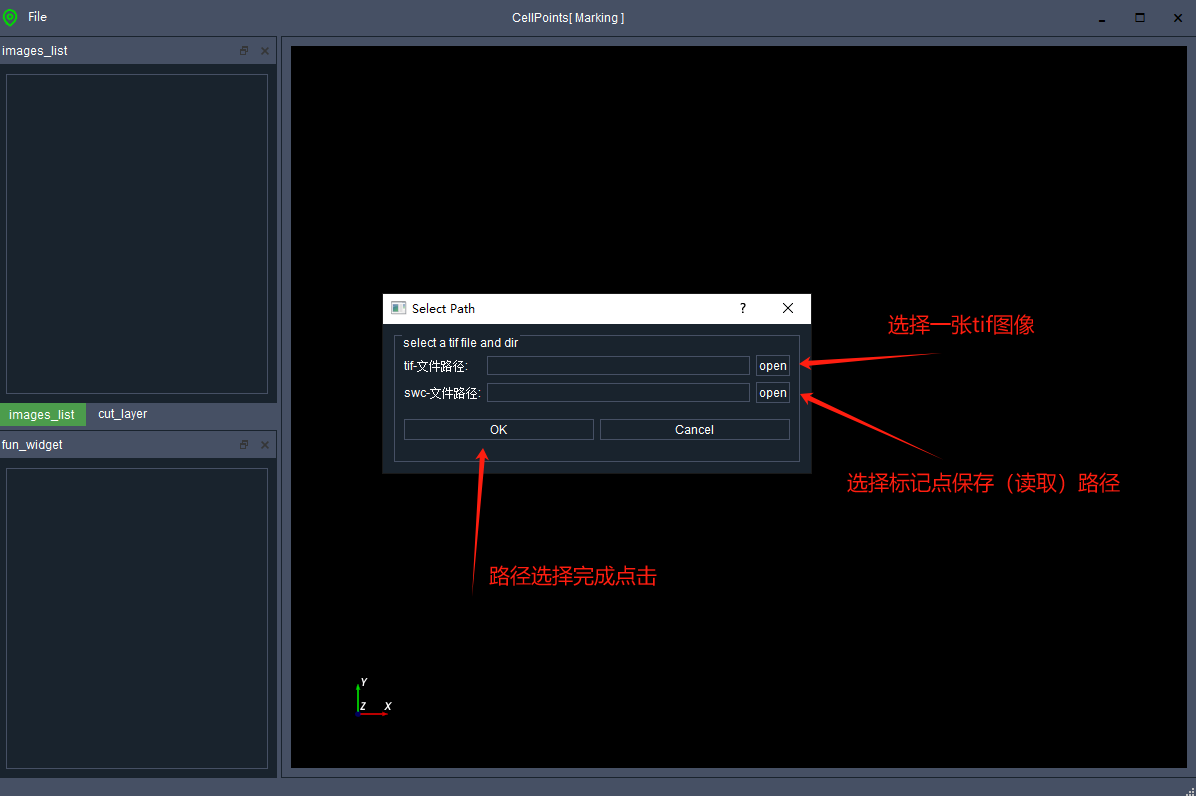Focus the tif file path field
This screenshot has width=1196, height=796.
coord(617,366)
